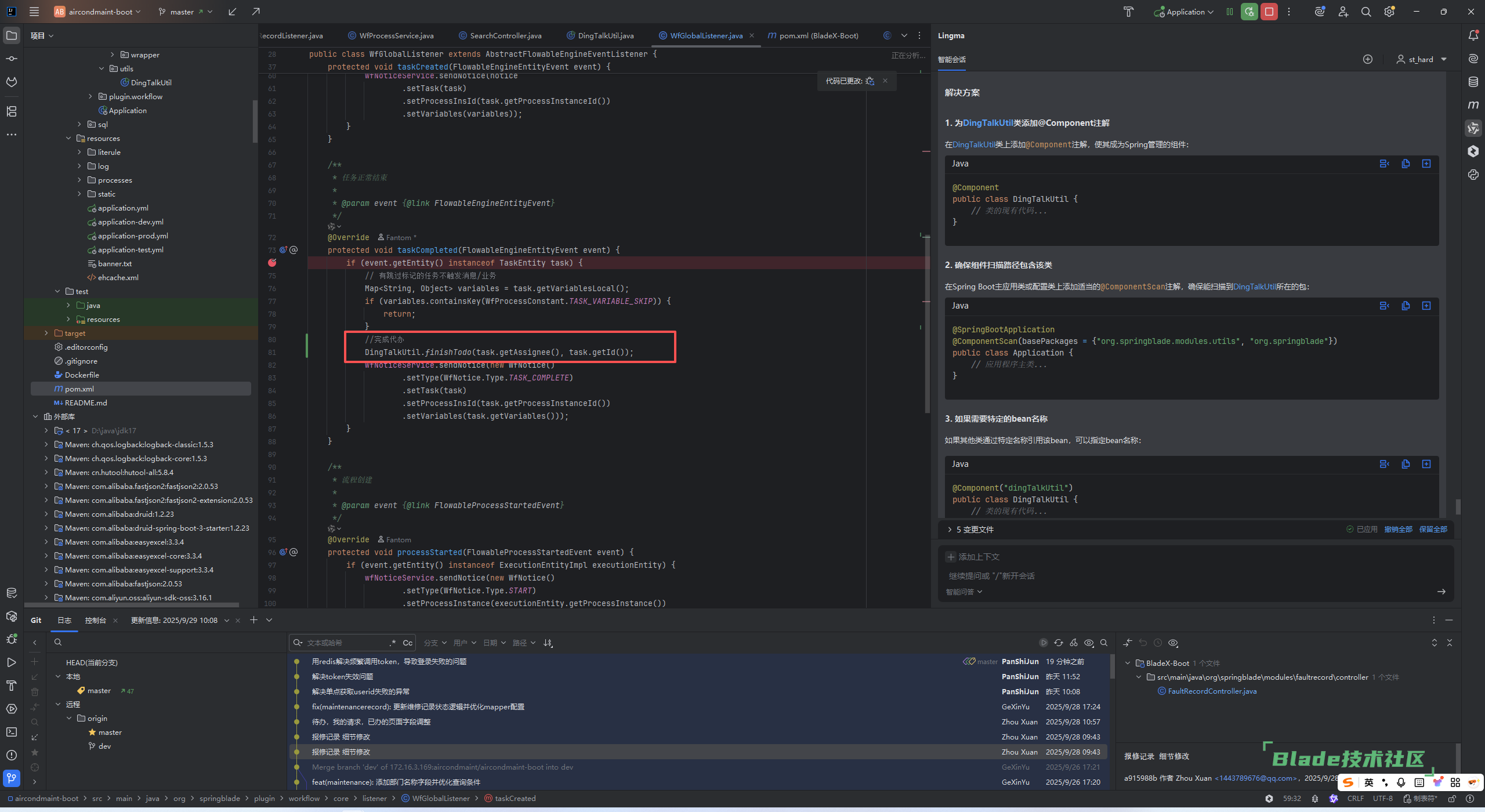
Task: Stop the running Application
Action: click(x=1269, y=12)
